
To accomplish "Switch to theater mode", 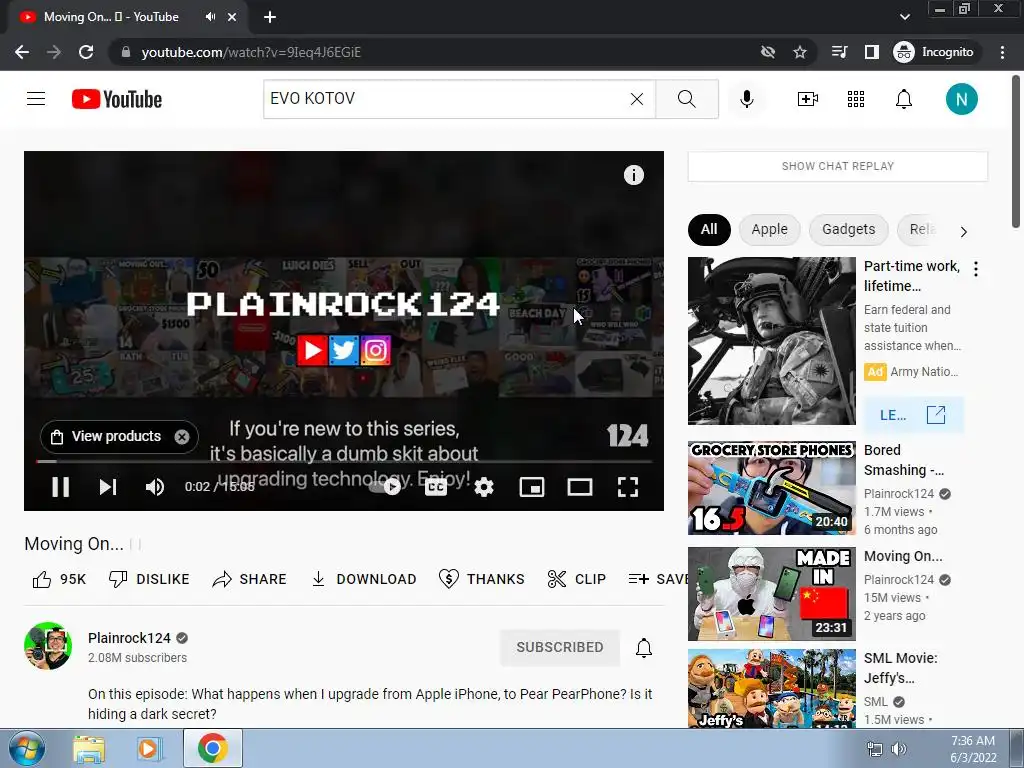I will (580, 487).
